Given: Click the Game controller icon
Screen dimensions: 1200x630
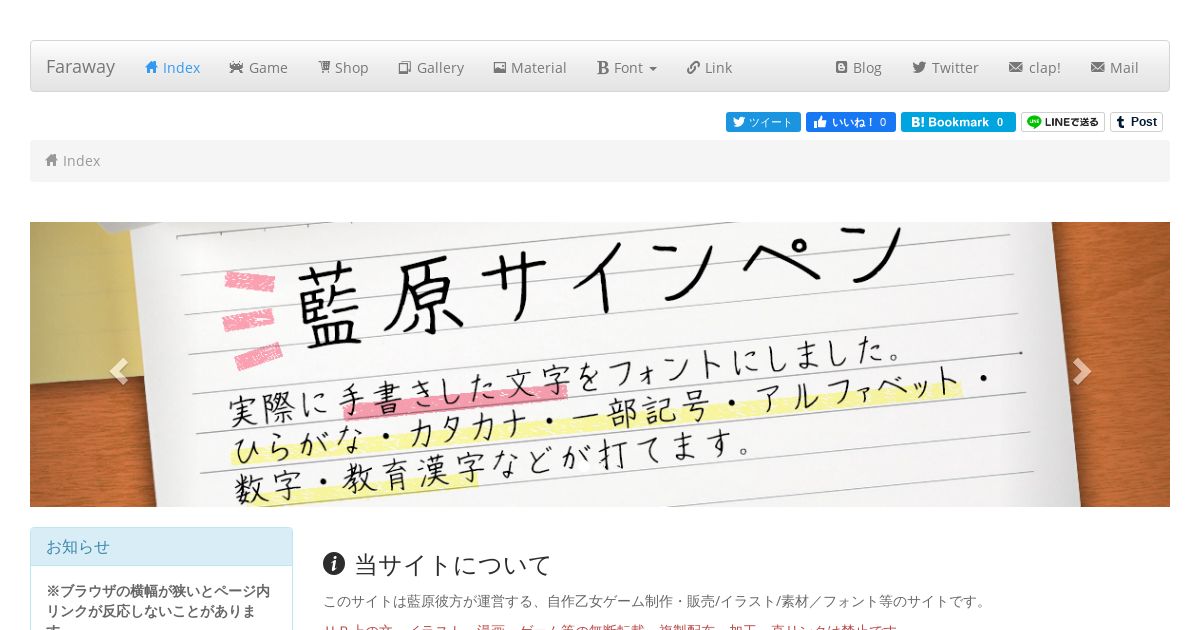Looking at the screenshot, I should [236, 67].
